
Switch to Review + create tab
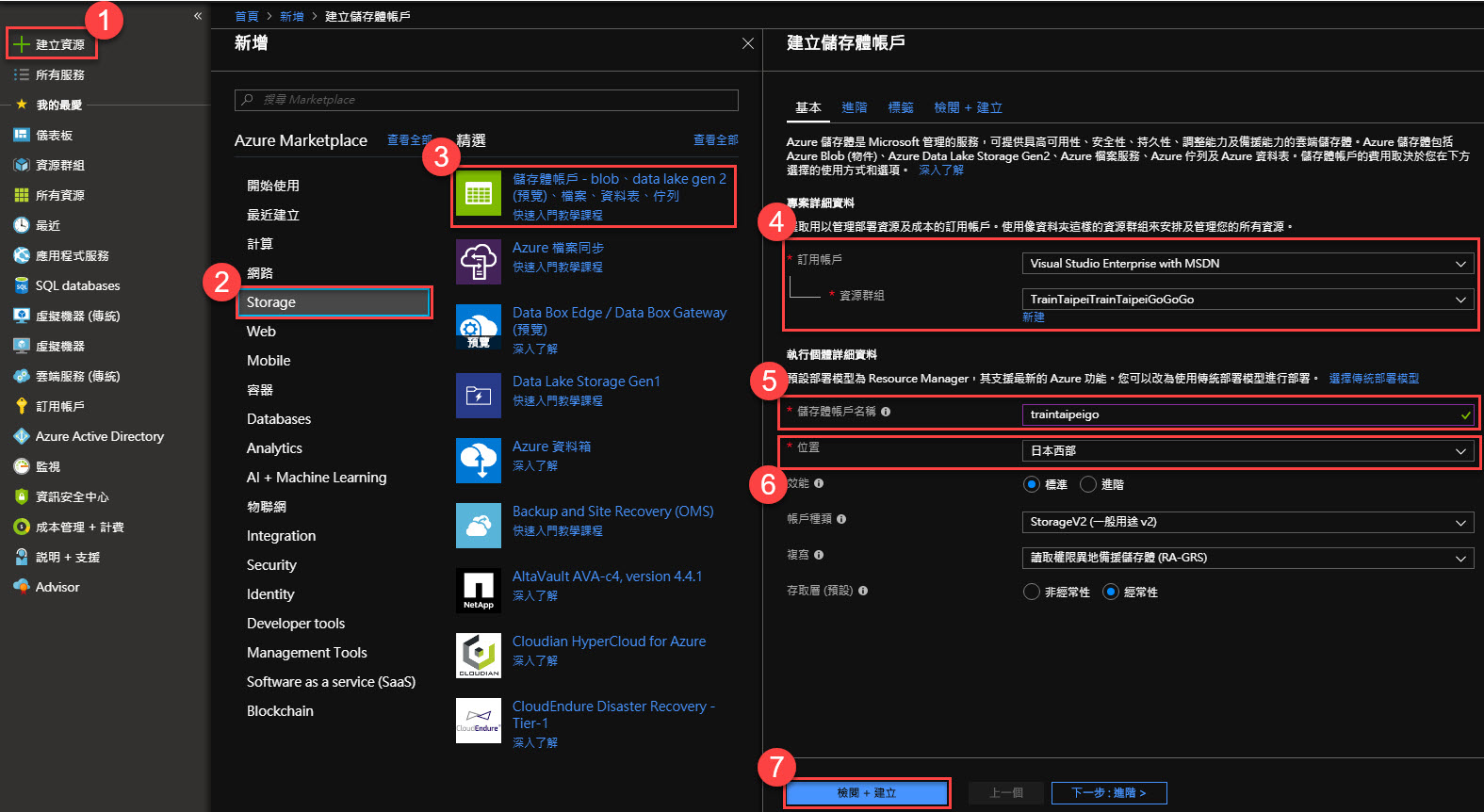968,107
